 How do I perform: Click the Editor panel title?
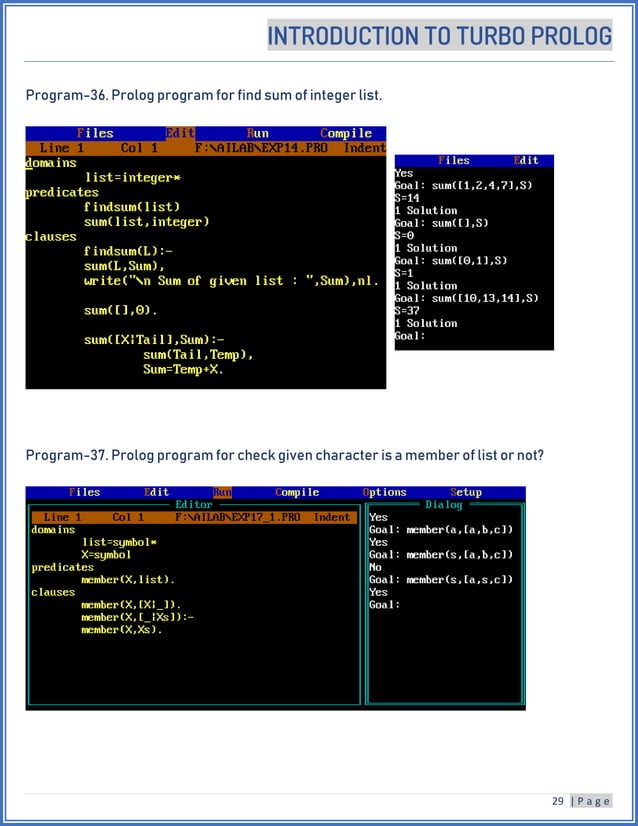[x=193, y=505]
